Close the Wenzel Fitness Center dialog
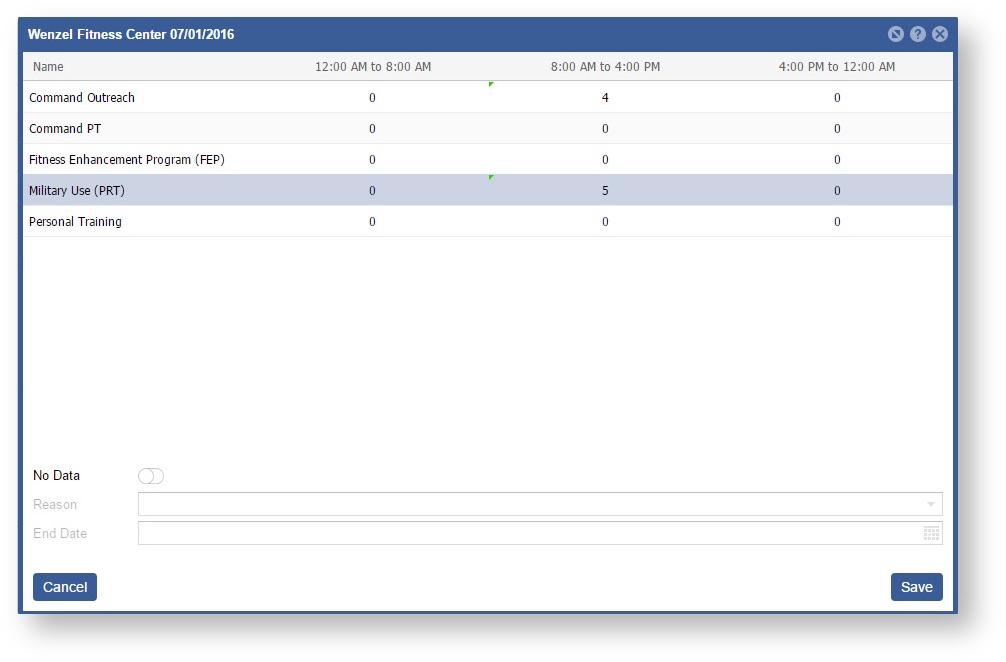 click(x=940, y=34)
